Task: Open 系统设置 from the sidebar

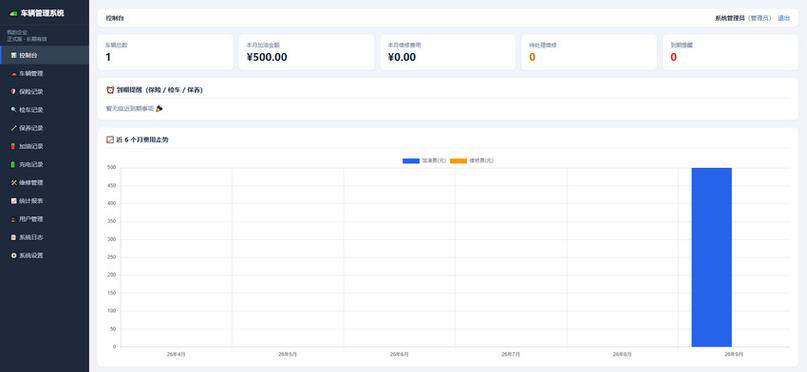Action: tap(44, 255)
